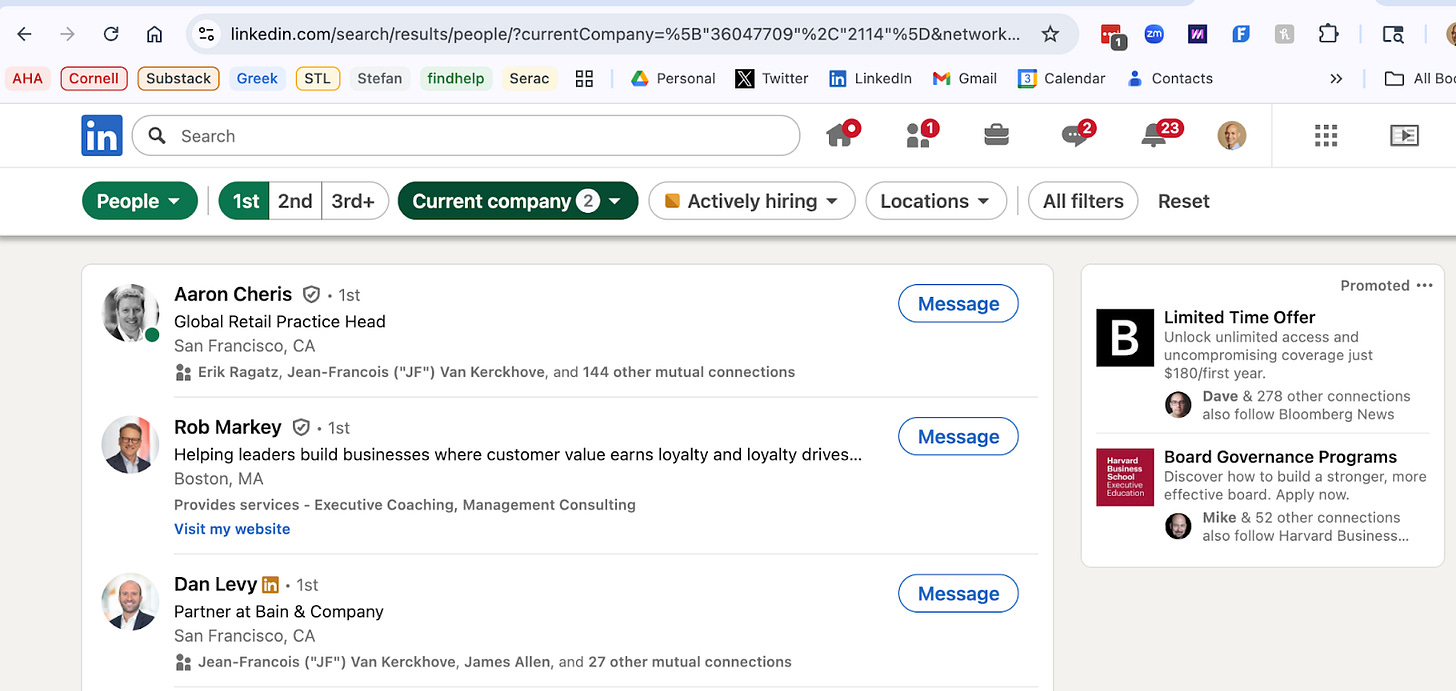View site information icon in address bar

(x=206, y=34)
